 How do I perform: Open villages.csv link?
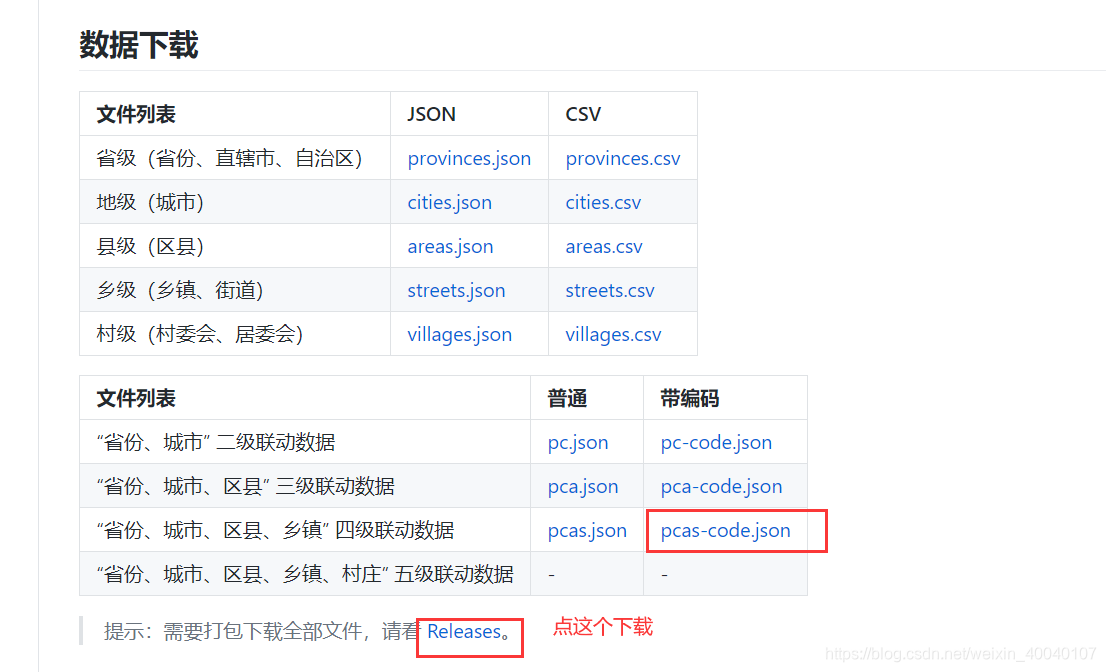(613, 334)
